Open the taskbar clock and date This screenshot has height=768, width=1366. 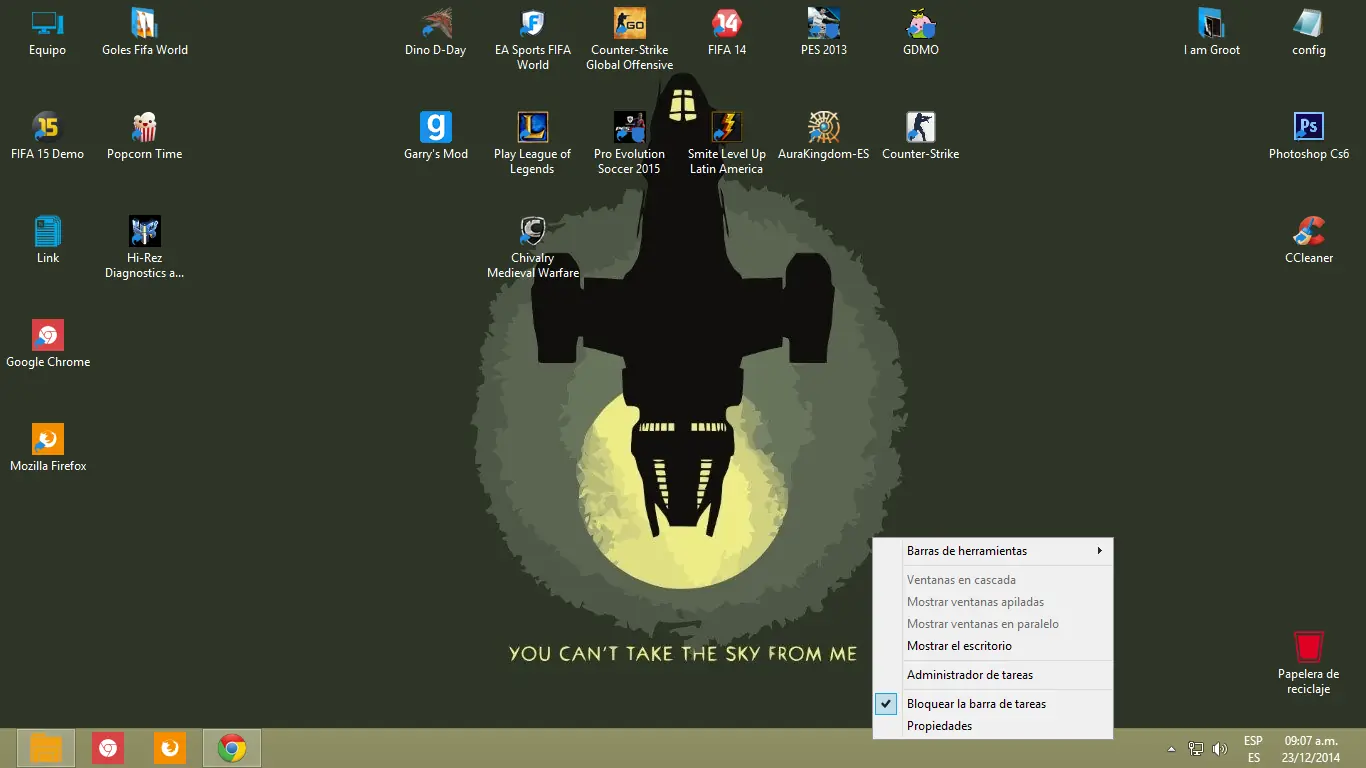click(1312, 749)
